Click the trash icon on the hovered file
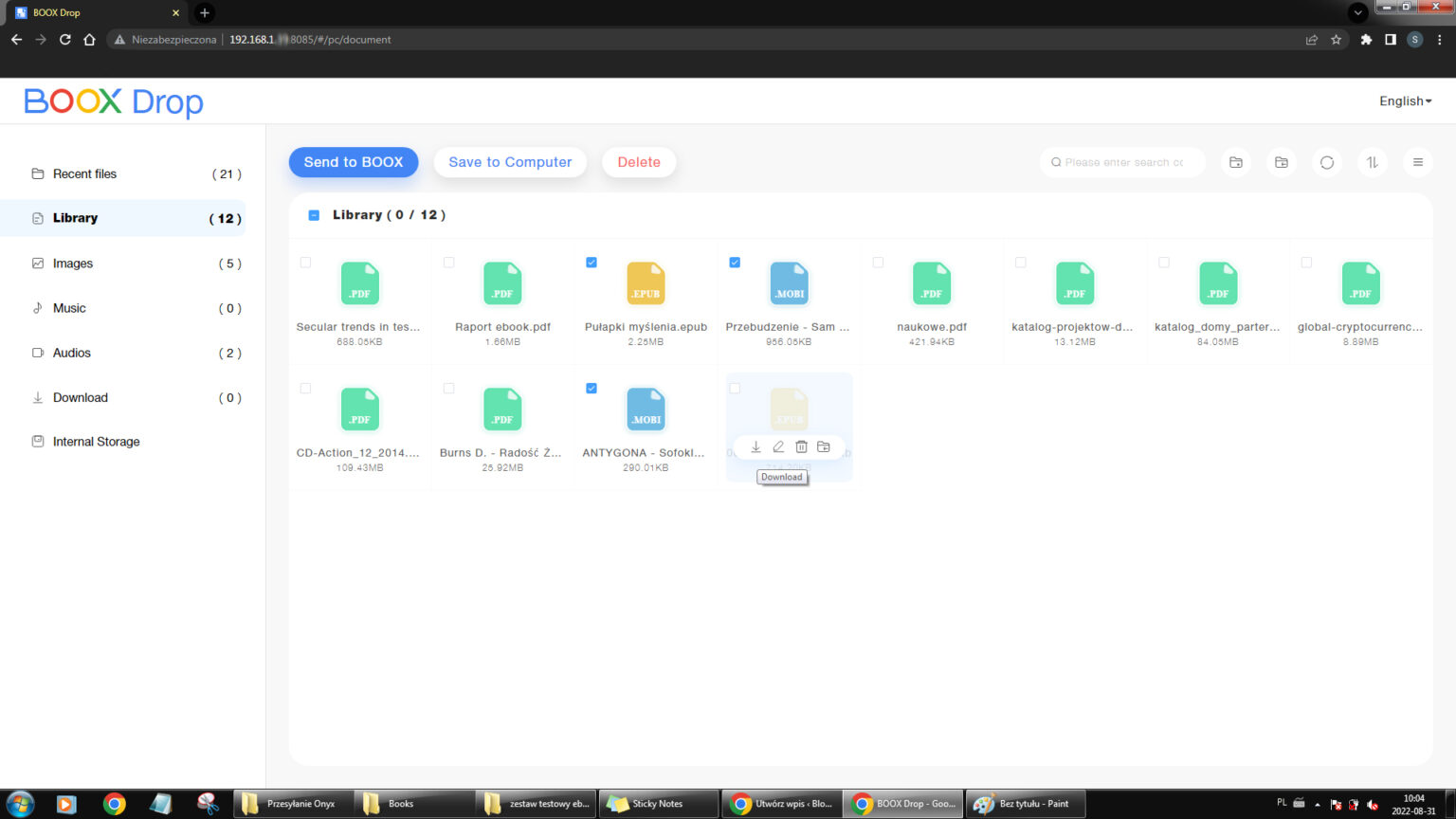 [x=801, y=446]
